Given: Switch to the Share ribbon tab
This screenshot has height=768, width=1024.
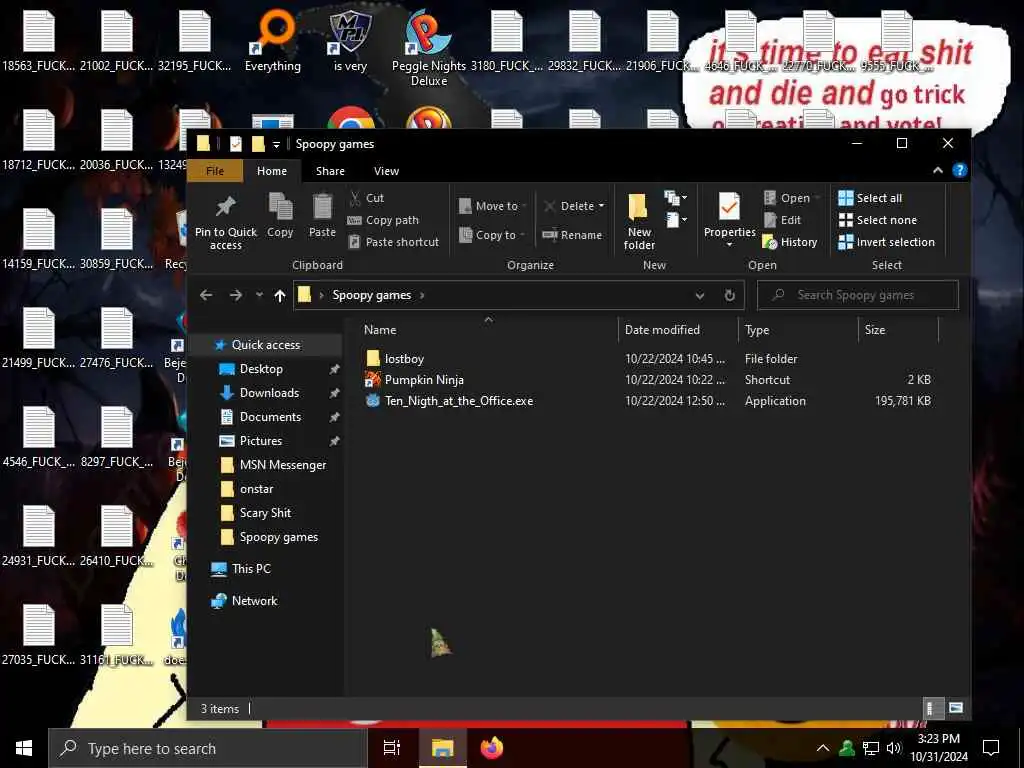Looking at the screenshot, I should [x=330, y=171].
